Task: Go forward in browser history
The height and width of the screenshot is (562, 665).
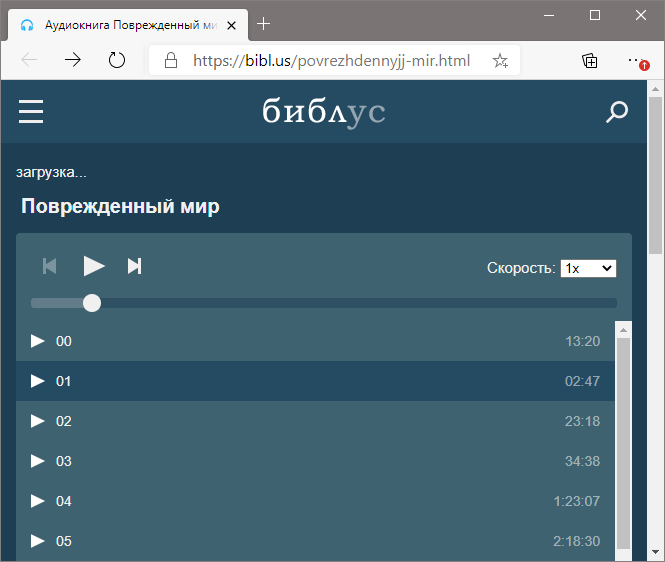Action: pyautogui.click(x=73, y=60)
